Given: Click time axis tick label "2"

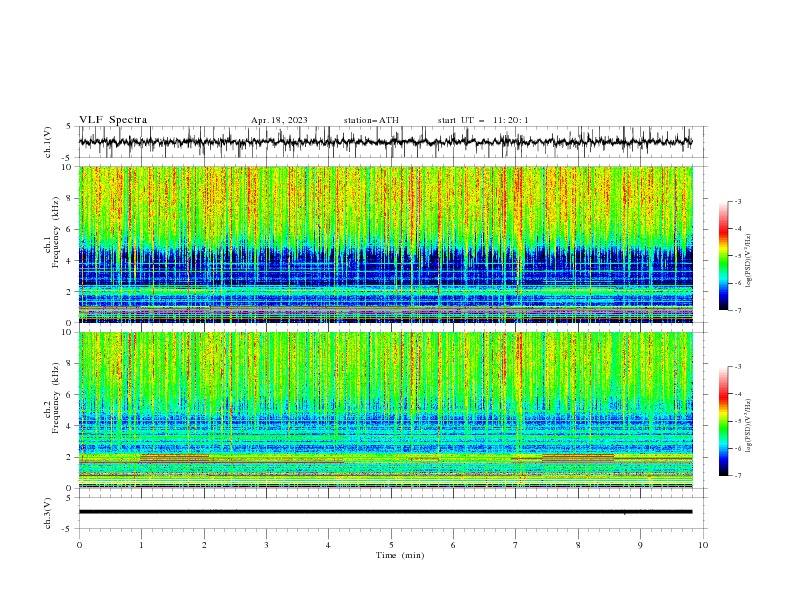Looking at the screenshot, I should 204,545.
